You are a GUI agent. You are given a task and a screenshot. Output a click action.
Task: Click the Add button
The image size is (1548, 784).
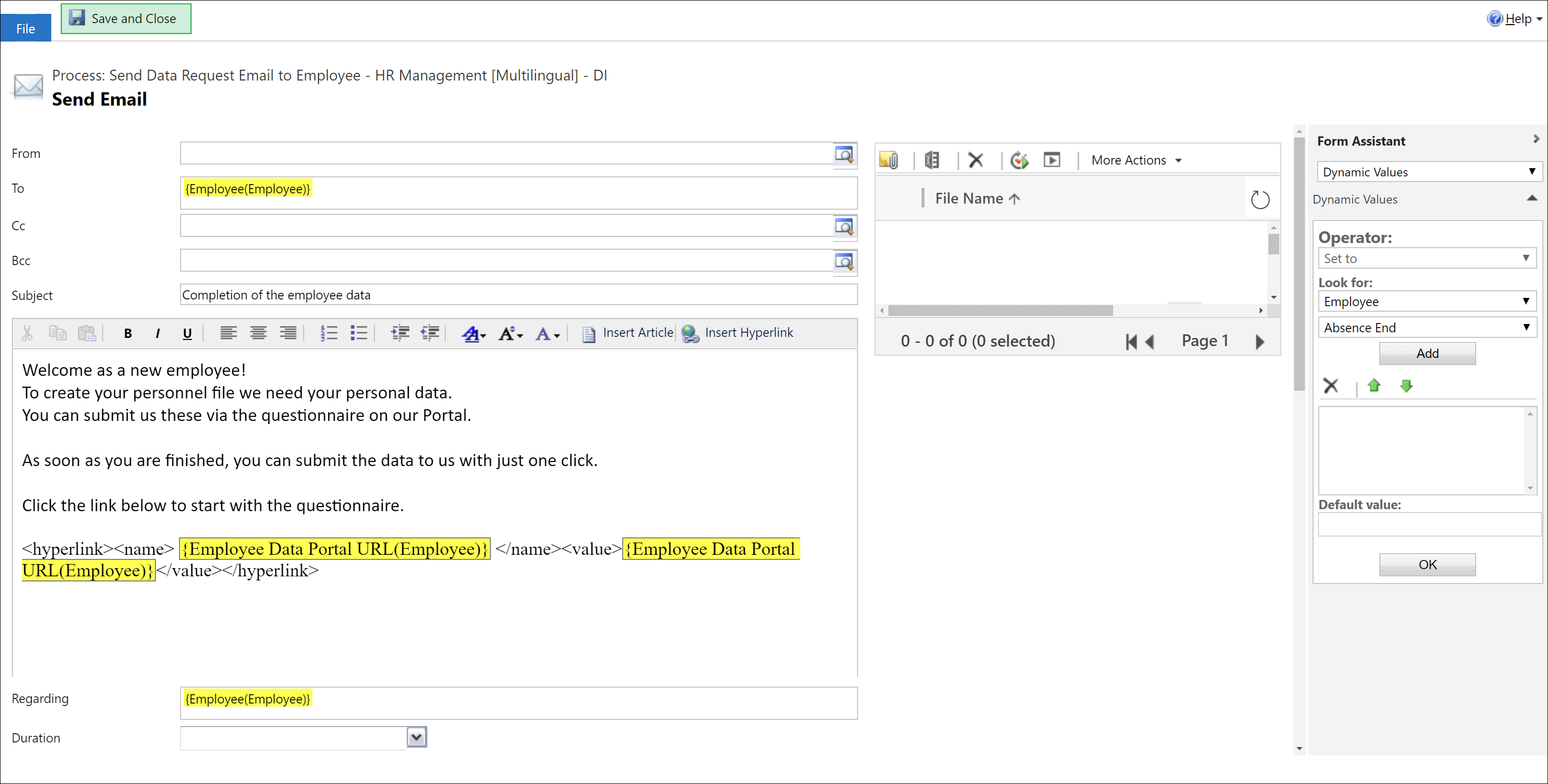1426,354
